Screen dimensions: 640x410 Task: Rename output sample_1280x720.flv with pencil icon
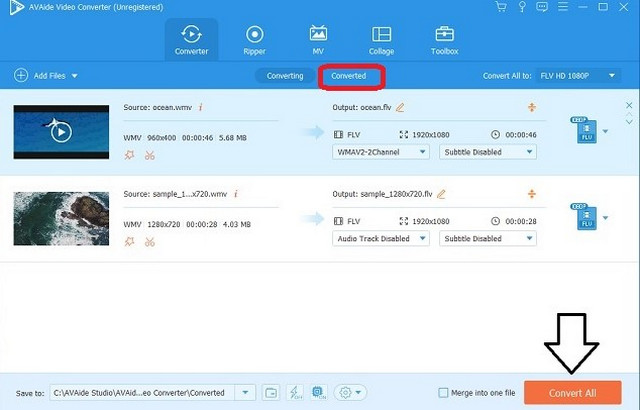pyautogui.click(x=441, y=194)
